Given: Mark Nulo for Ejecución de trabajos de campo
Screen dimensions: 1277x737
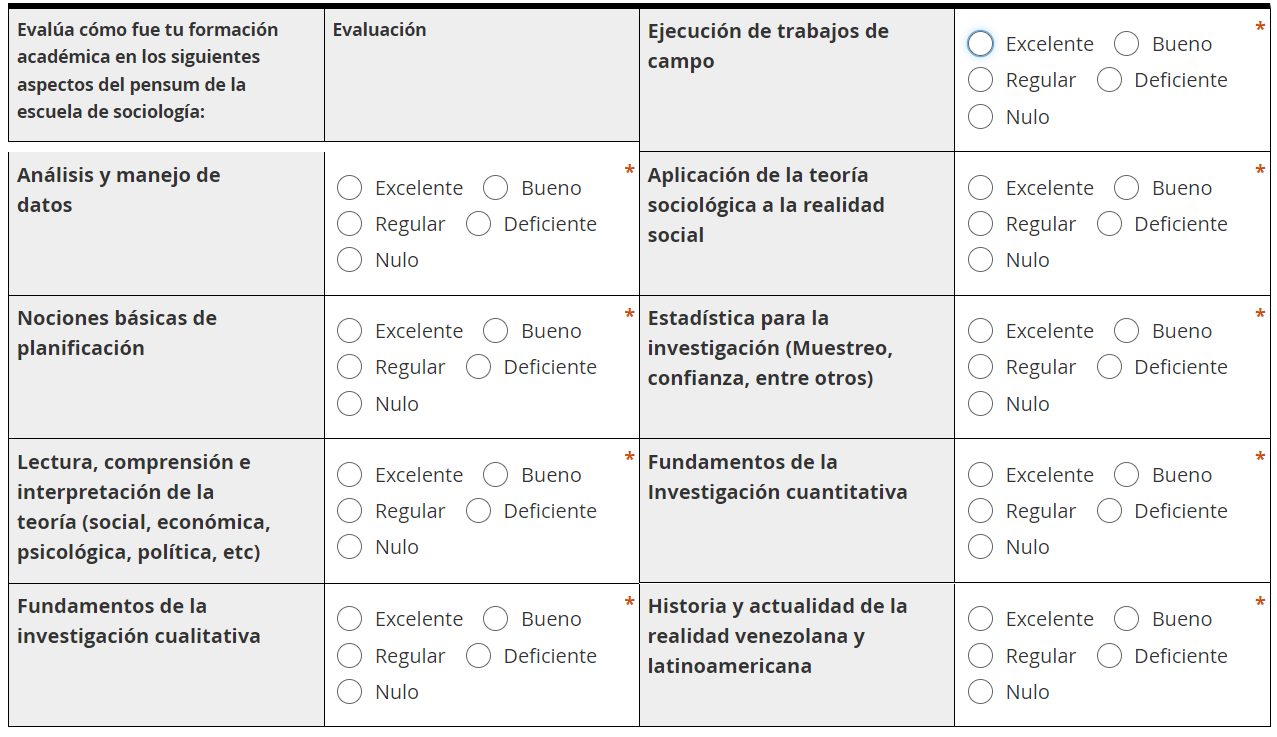Looking at the screenshot, I should click(980, 117).
